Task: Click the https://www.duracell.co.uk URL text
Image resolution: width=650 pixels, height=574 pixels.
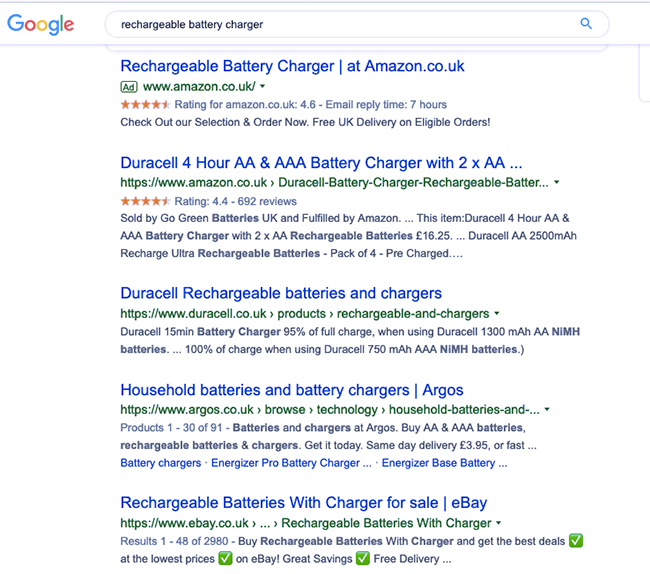Action: (194, 314)
